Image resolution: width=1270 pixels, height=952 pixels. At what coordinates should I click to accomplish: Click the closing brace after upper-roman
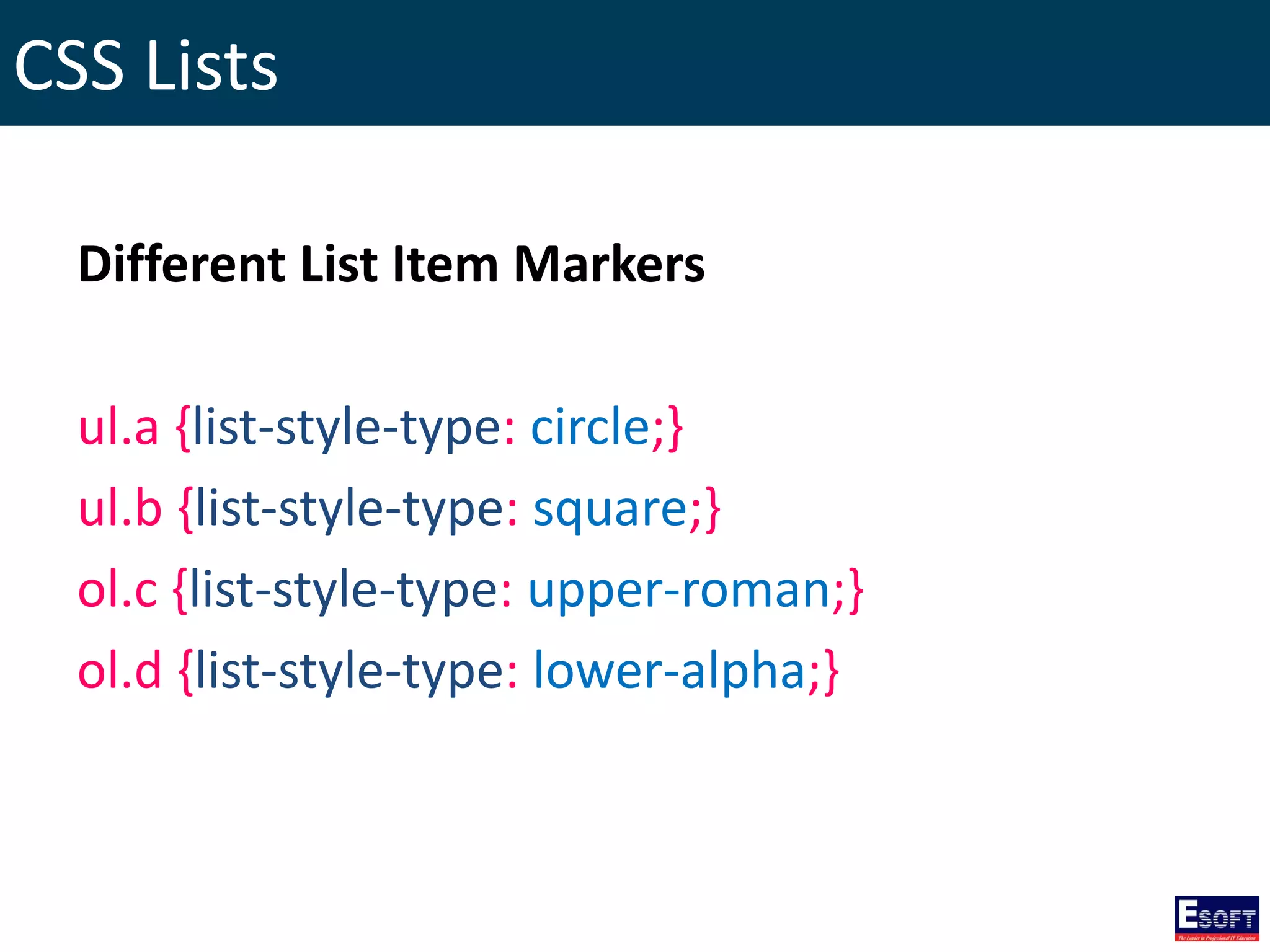(x=856, y=591)
